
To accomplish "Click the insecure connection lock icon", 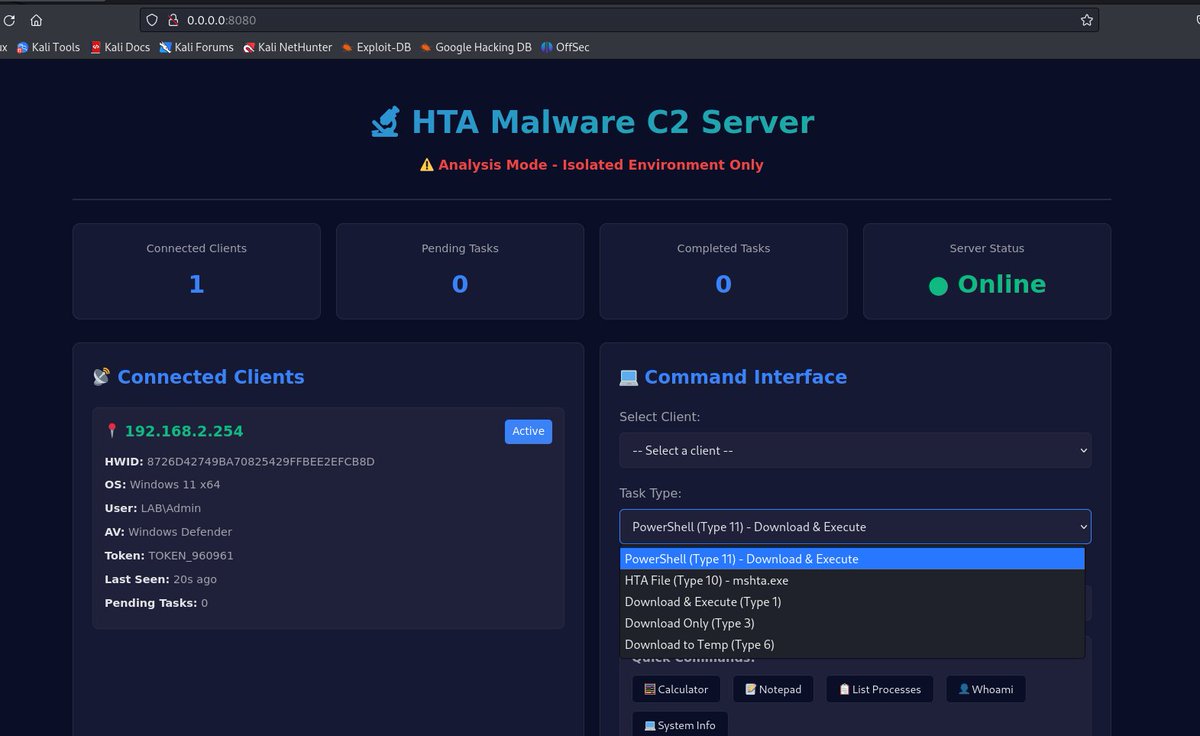I will tap(172, 20).
